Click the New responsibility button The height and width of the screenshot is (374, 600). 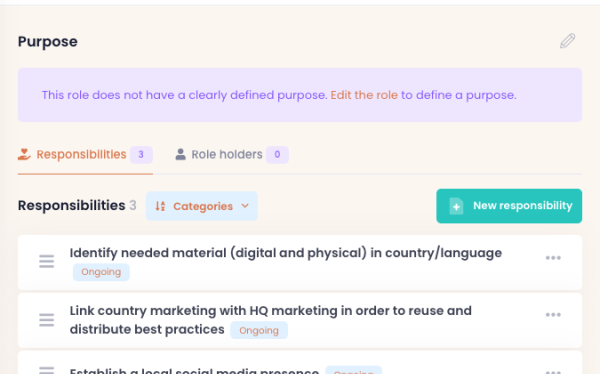coord(509,206)
